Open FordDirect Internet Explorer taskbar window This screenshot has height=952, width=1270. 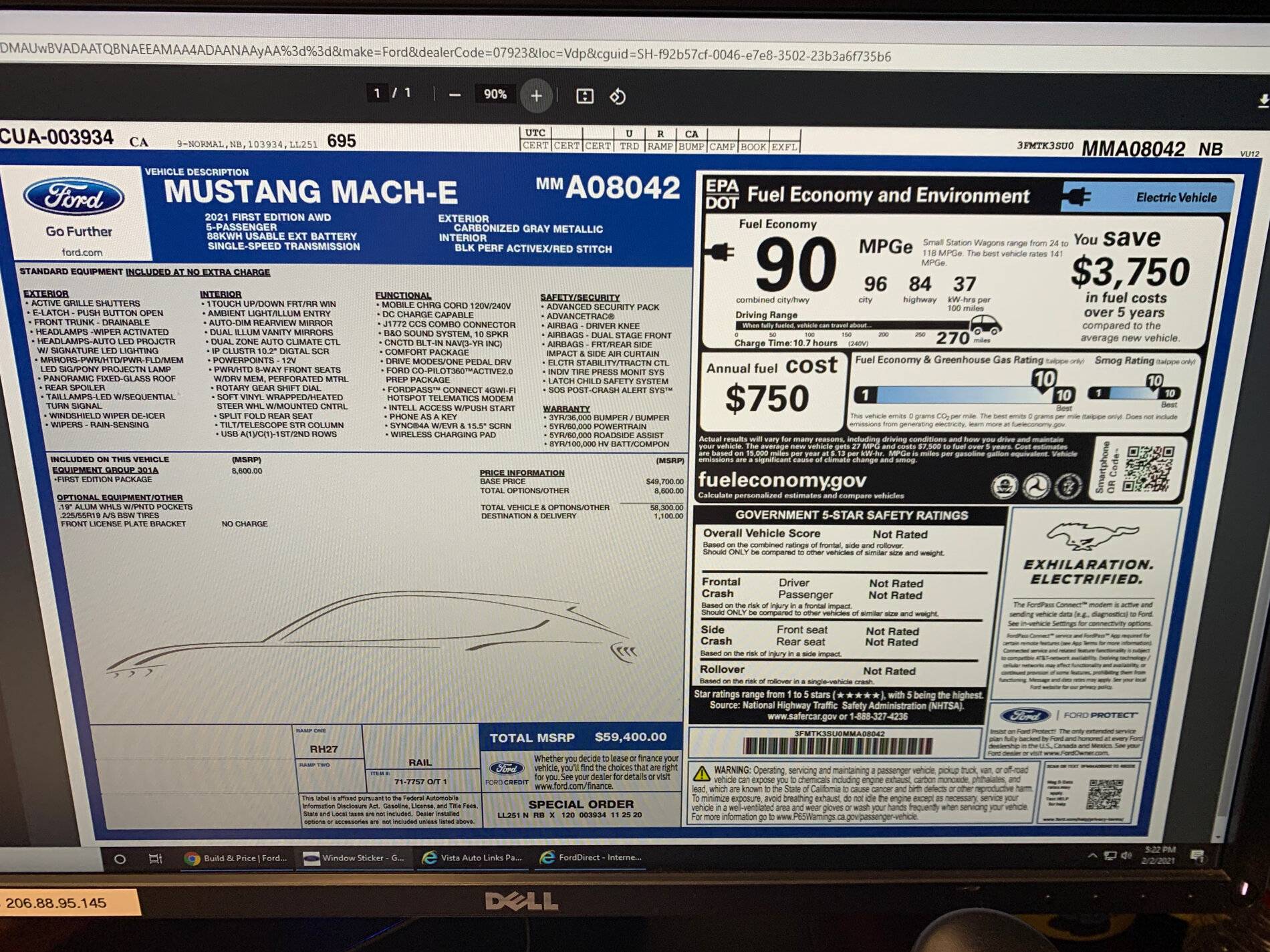591,857
